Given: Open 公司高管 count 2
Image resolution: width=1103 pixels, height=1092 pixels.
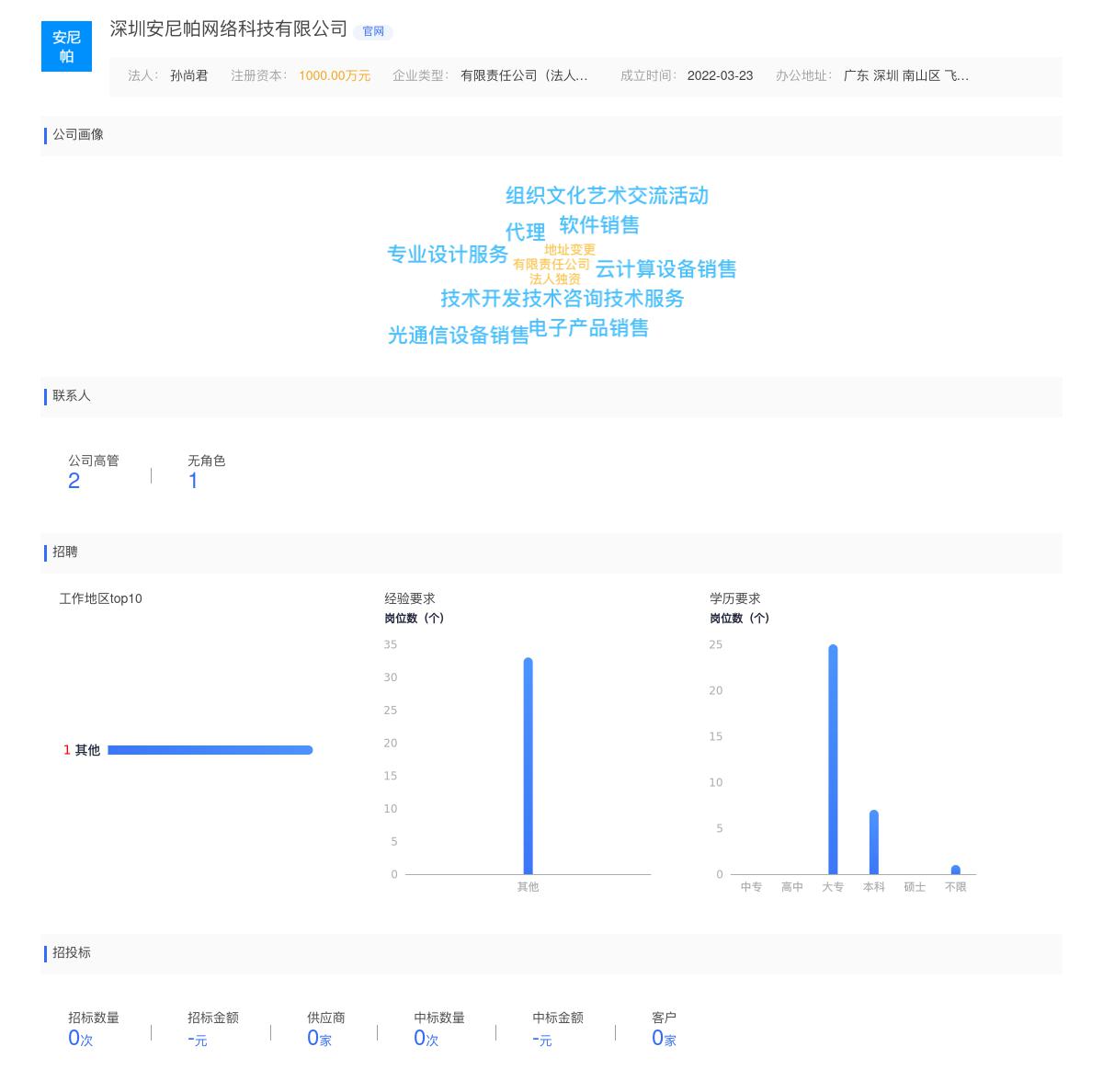Looking at the screenshot, I should click(74, 481).
